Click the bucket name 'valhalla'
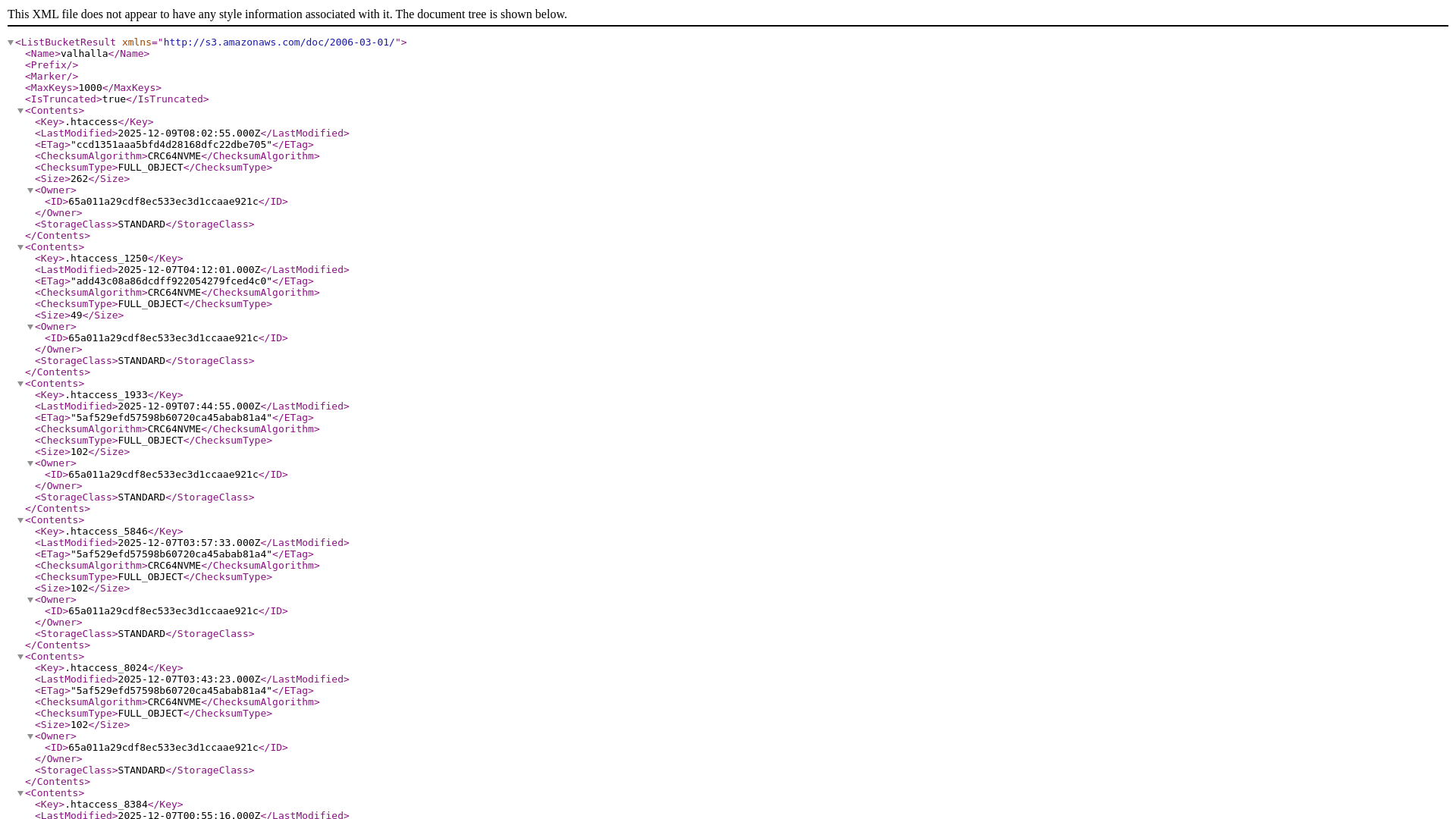This screenshot has height=819, width=1456. pos(84,54)
